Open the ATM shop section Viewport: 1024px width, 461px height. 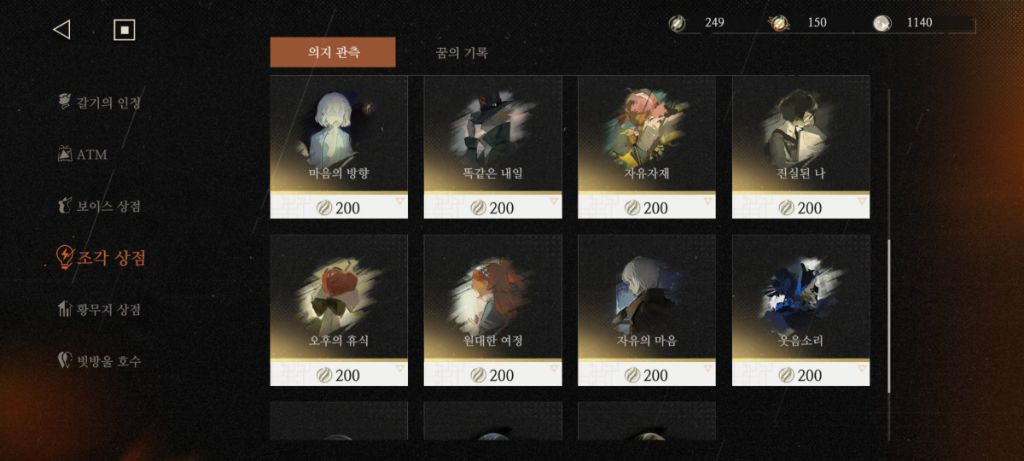click(x=82, y=155)
